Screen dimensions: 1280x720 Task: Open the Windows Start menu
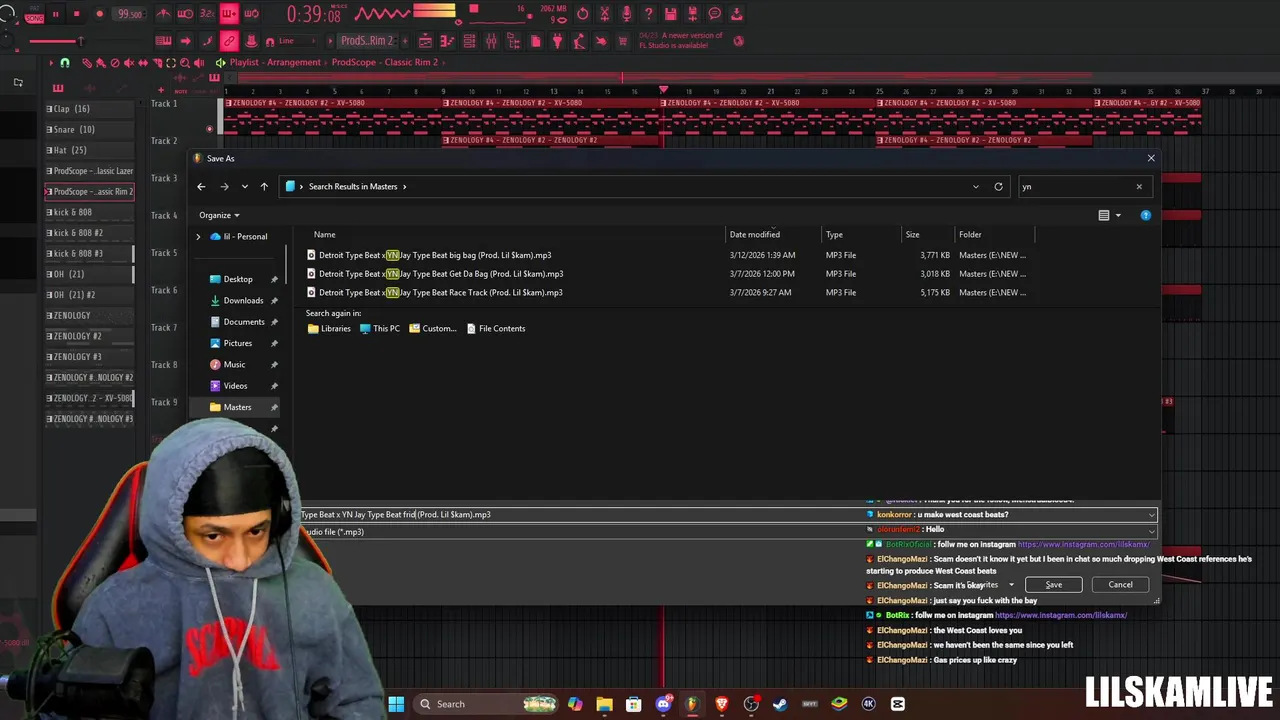pos(396,704)
